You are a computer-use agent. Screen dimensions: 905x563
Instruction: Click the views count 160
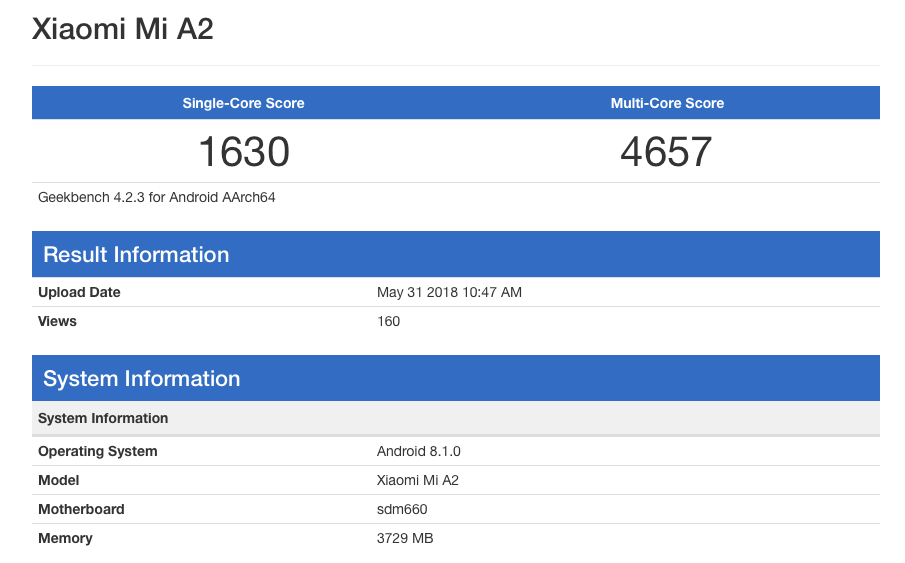pyautogui.click(x=388, y=321)
